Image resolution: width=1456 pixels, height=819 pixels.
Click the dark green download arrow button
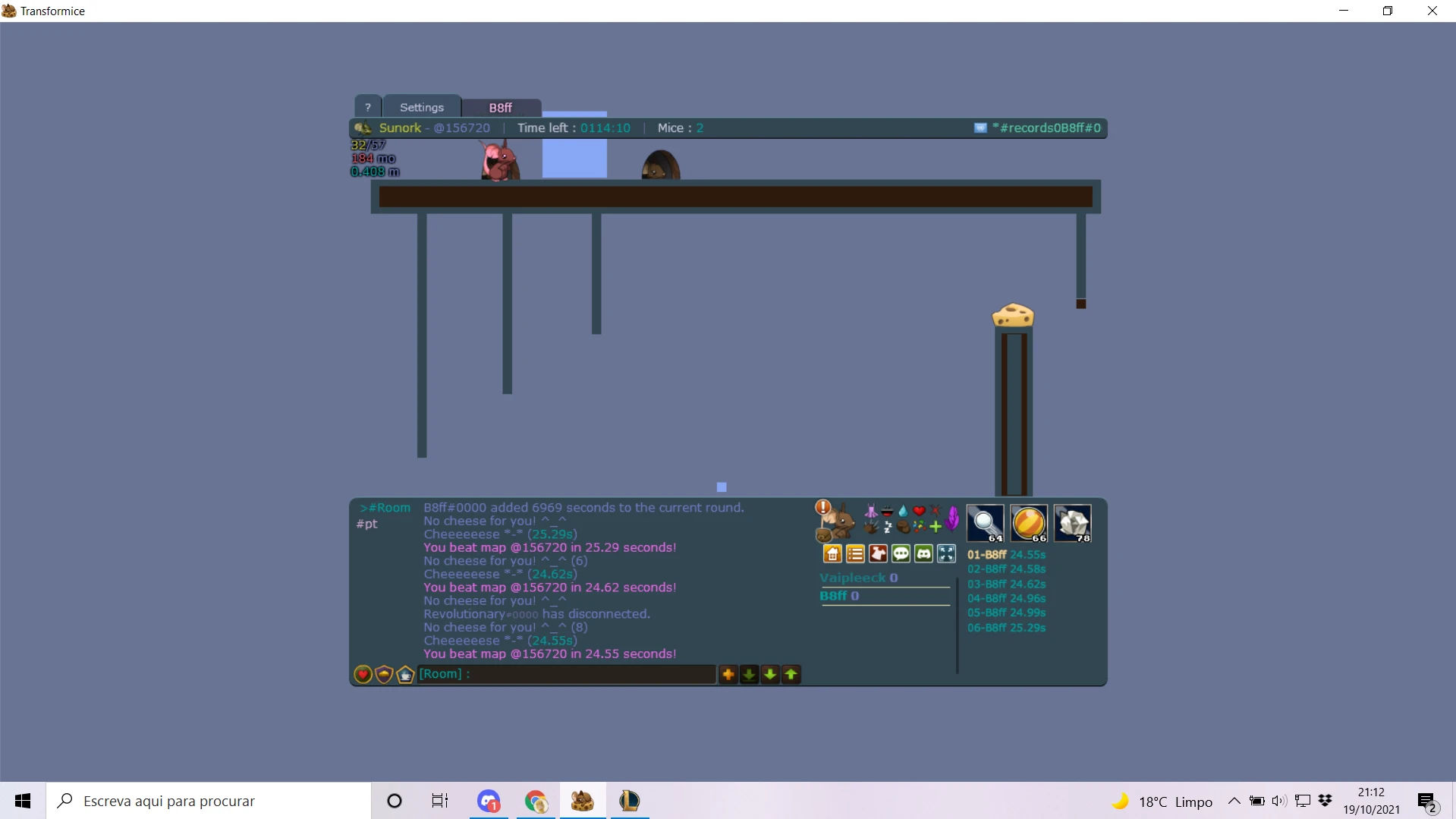point(749,674)
